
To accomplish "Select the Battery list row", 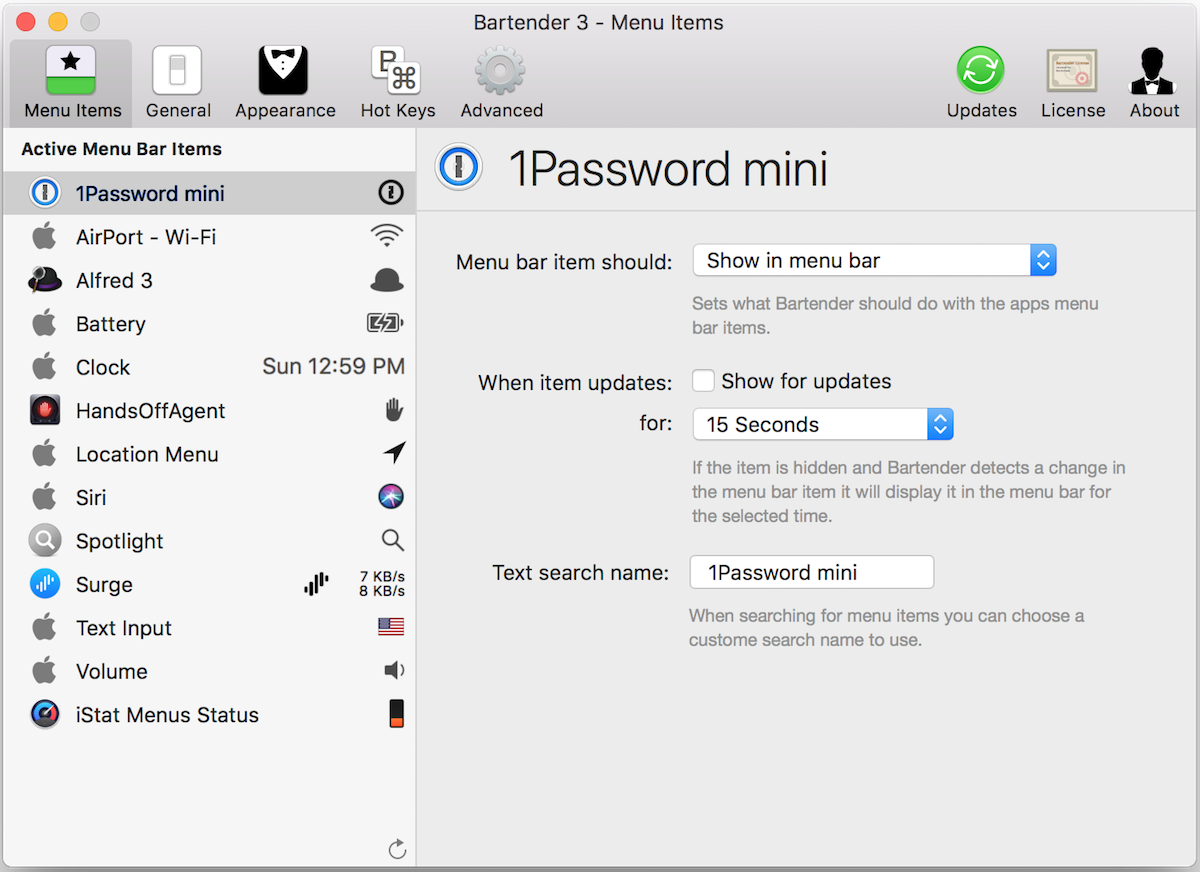I will coord(209,323).
